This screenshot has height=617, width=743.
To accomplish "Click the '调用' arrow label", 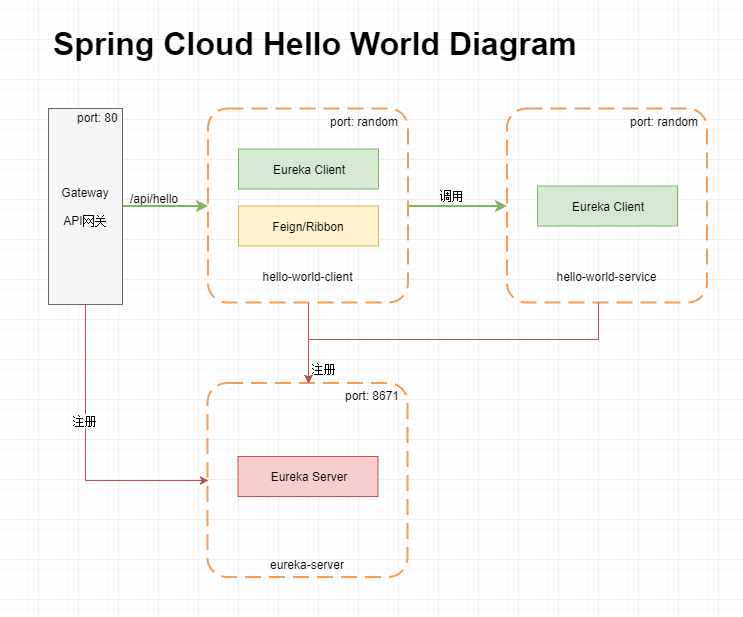I will (x=451, y=196).
